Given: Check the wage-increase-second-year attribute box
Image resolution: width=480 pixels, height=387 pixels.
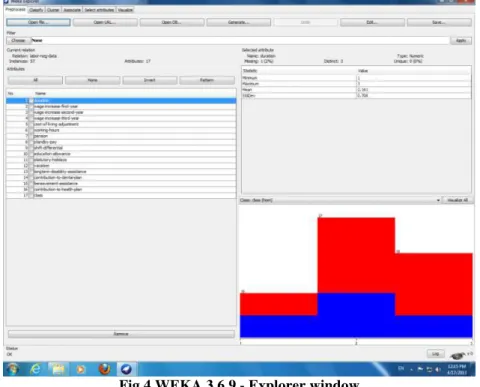Looking at the screenshot, I should coord(31,112).
